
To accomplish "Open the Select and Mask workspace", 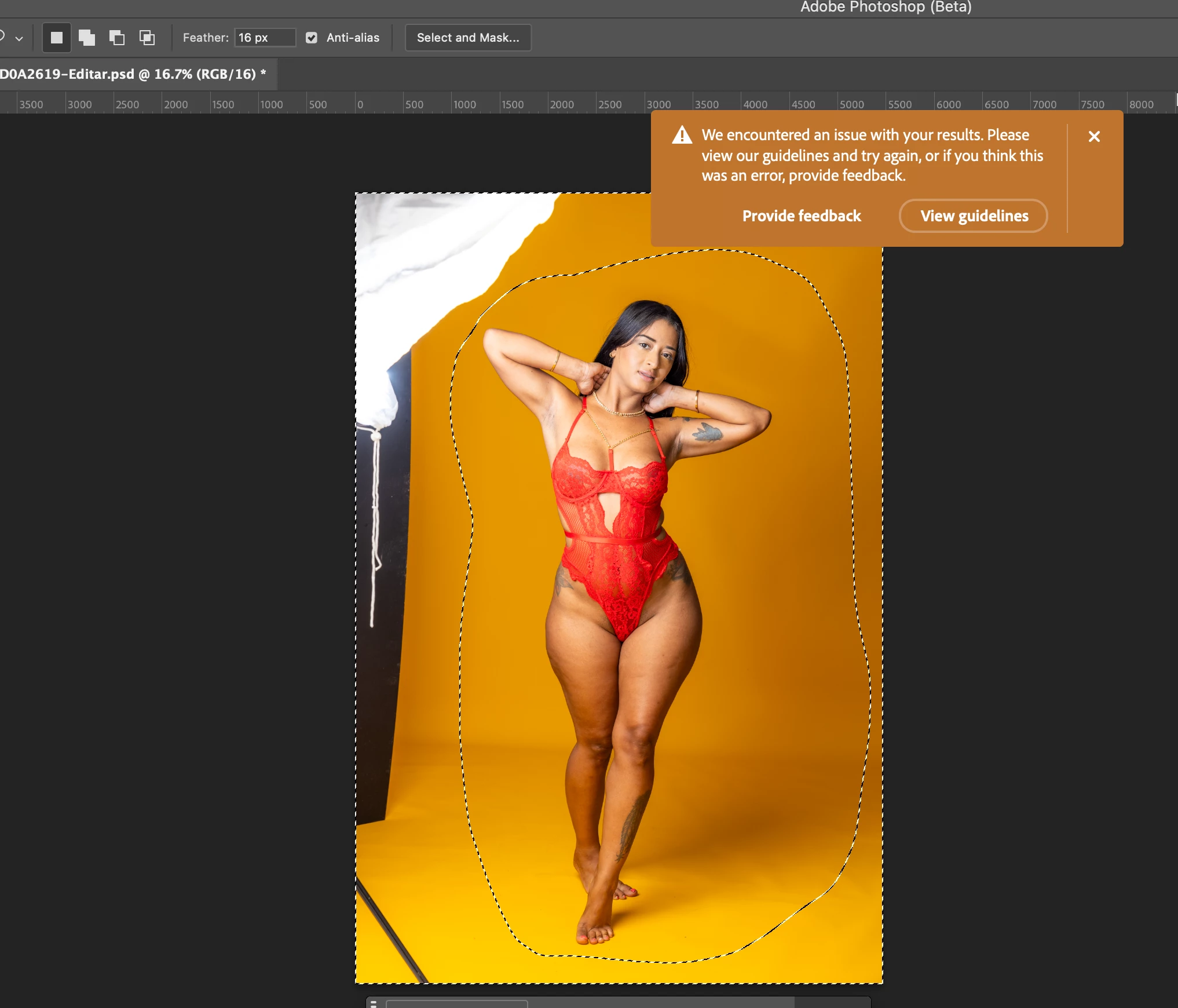I will click(468, 38).
